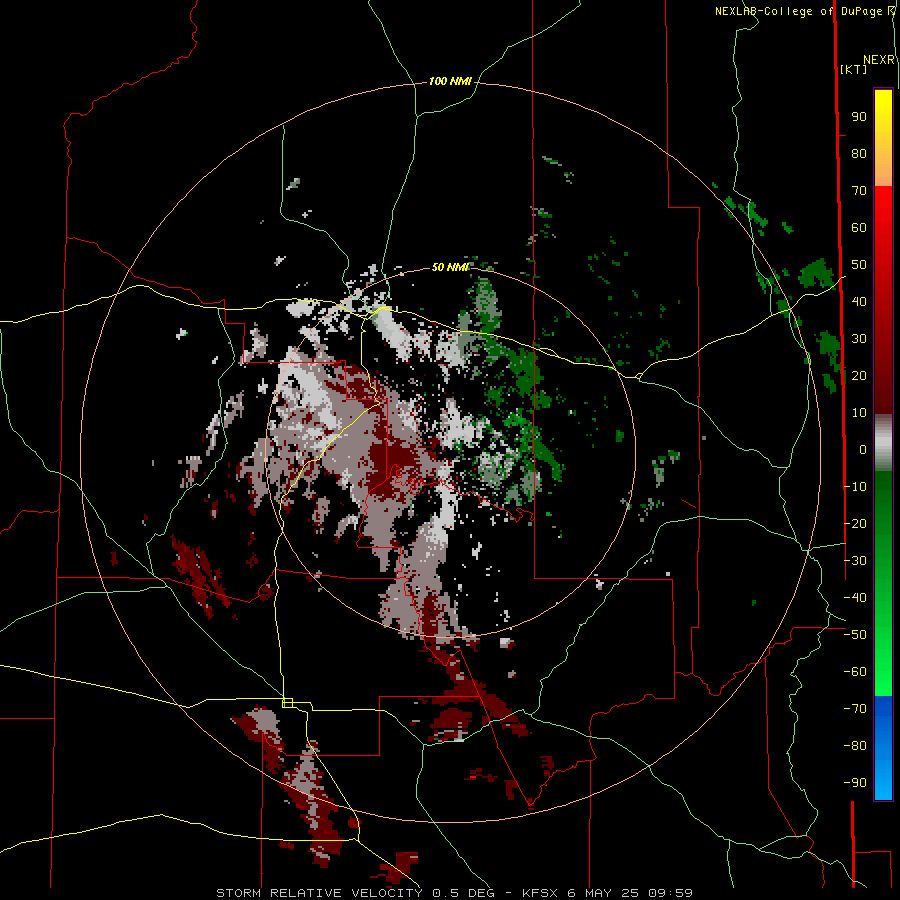The width and height of the screenshot is (900, 900).
Task: Click the NEXR label above color scale
Action: (879, 60)
